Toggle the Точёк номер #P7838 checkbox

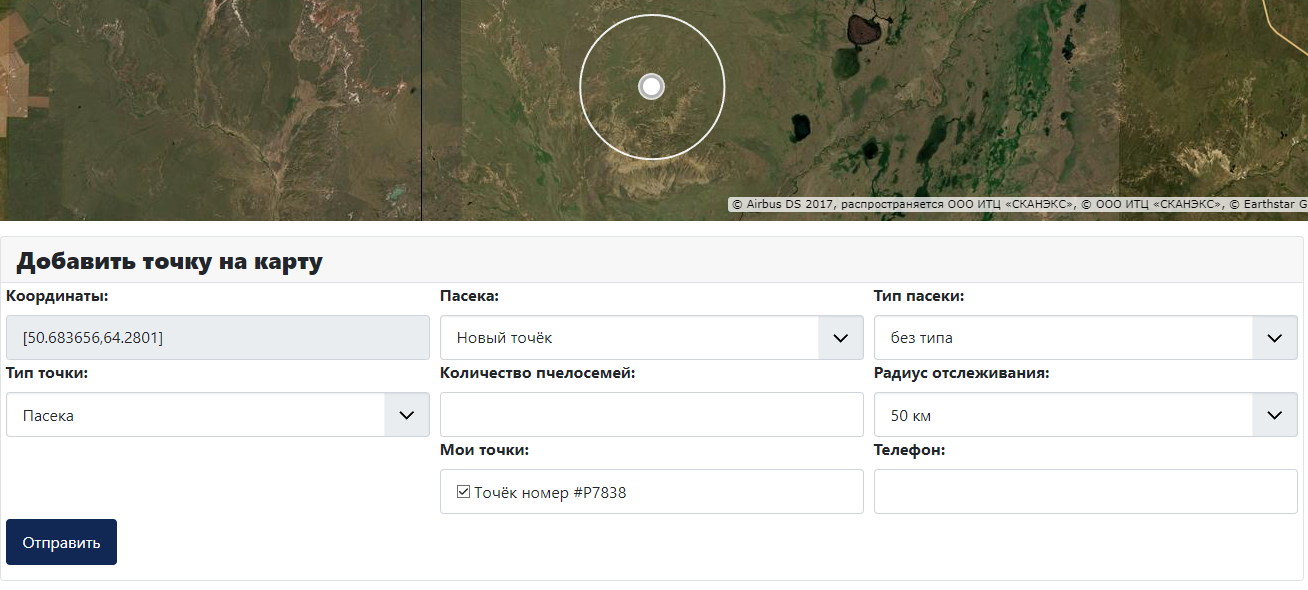click(463, 492)
